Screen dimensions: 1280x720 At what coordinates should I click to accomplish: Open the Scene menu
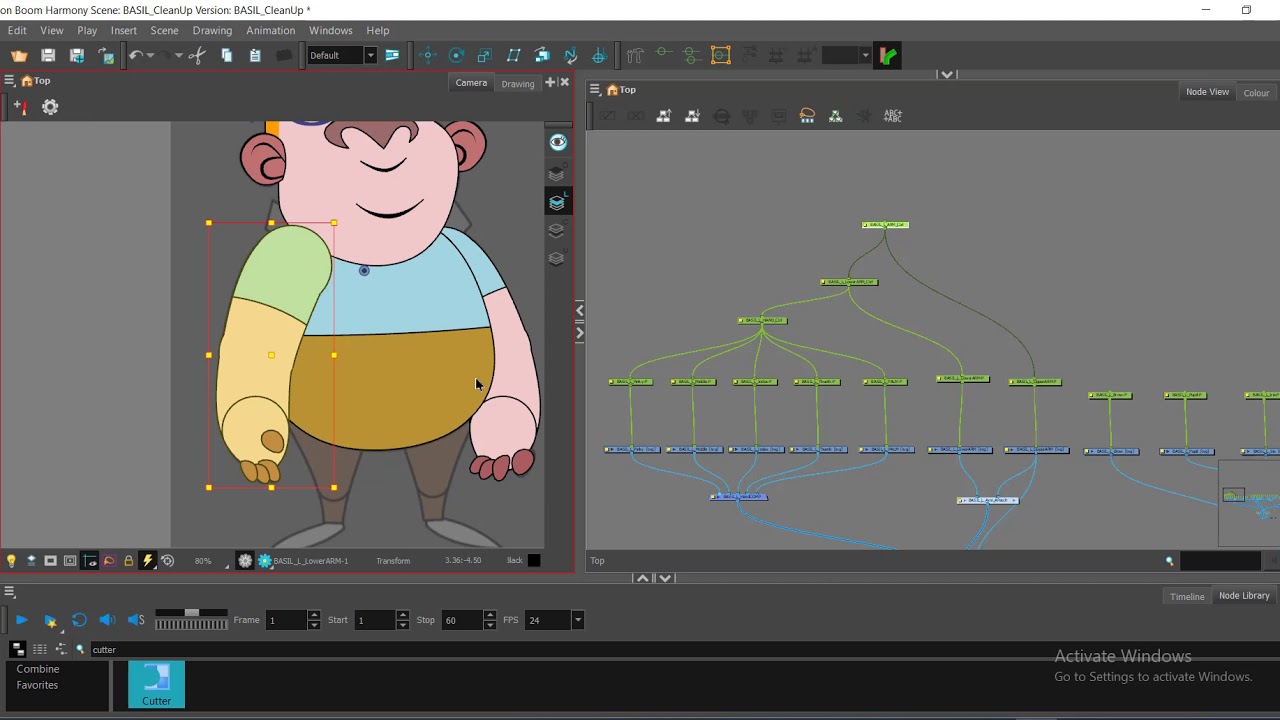[x=164, y=30]
